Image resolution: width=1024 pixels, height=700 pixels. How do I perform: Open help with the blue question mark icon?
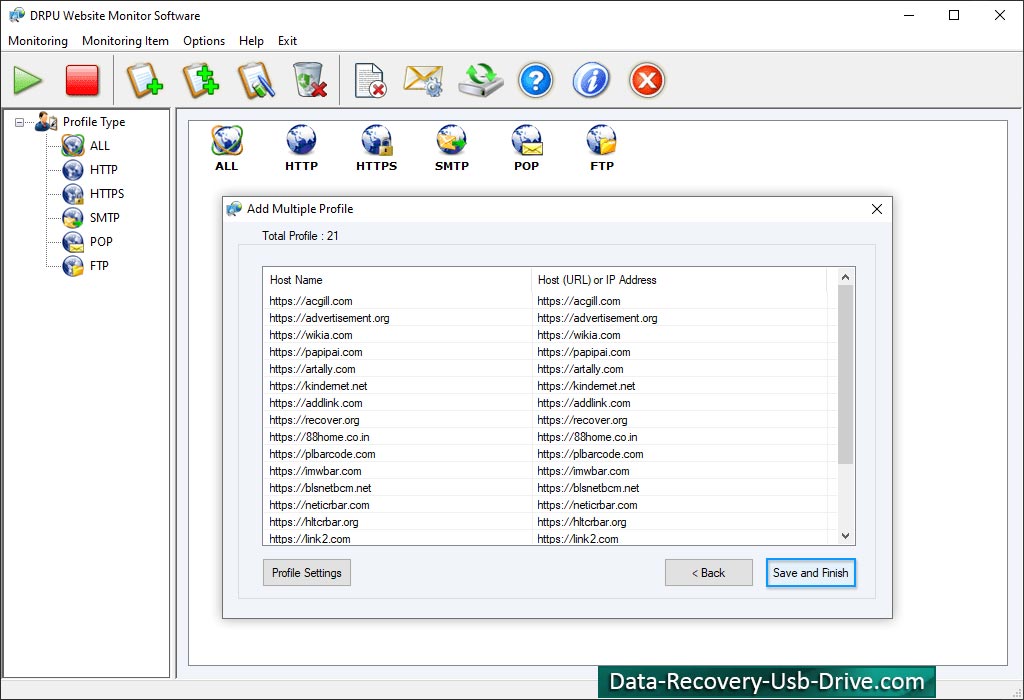pyautogui.click(x=536, y=81)
